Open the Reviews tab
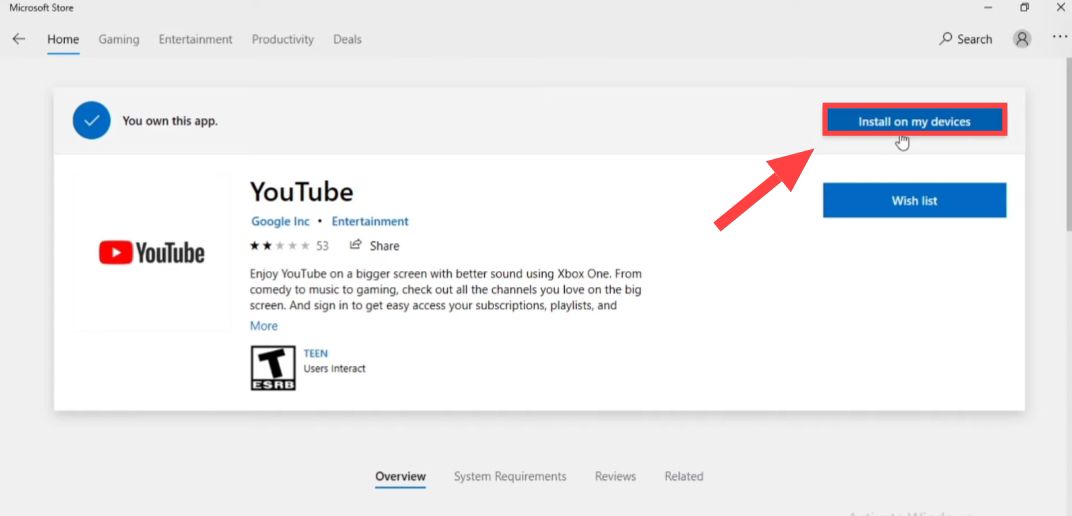 pyautogui.click(x=615, y=476)
